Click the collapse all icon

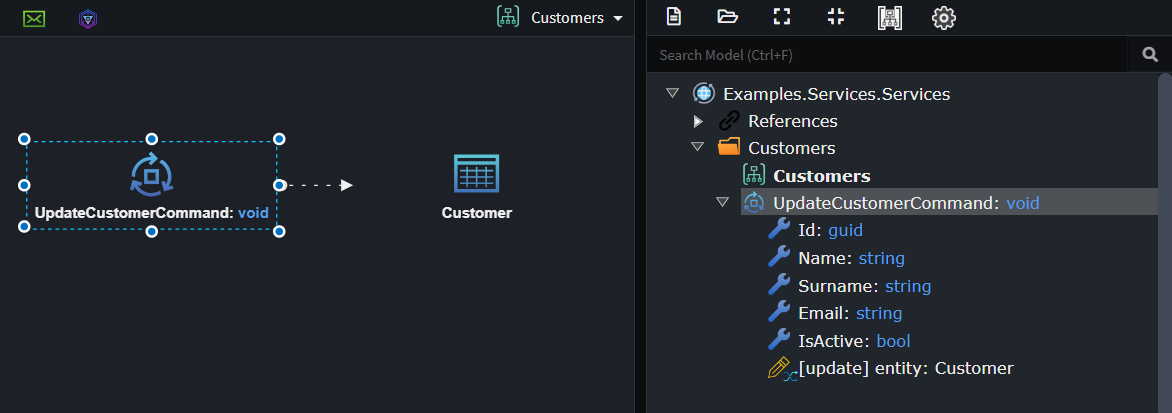click(x=836, y=16)
